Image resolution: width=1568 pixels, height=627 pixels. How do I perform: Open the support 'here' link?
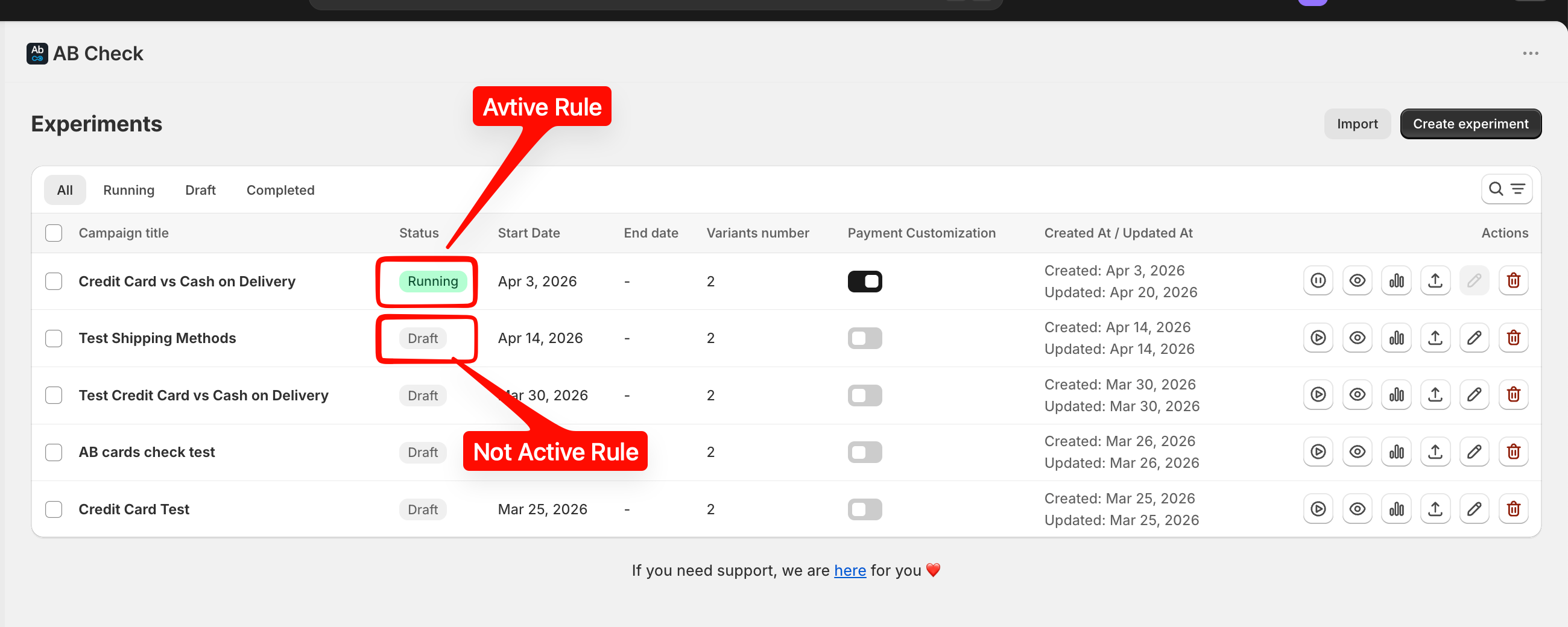(849, 570)
